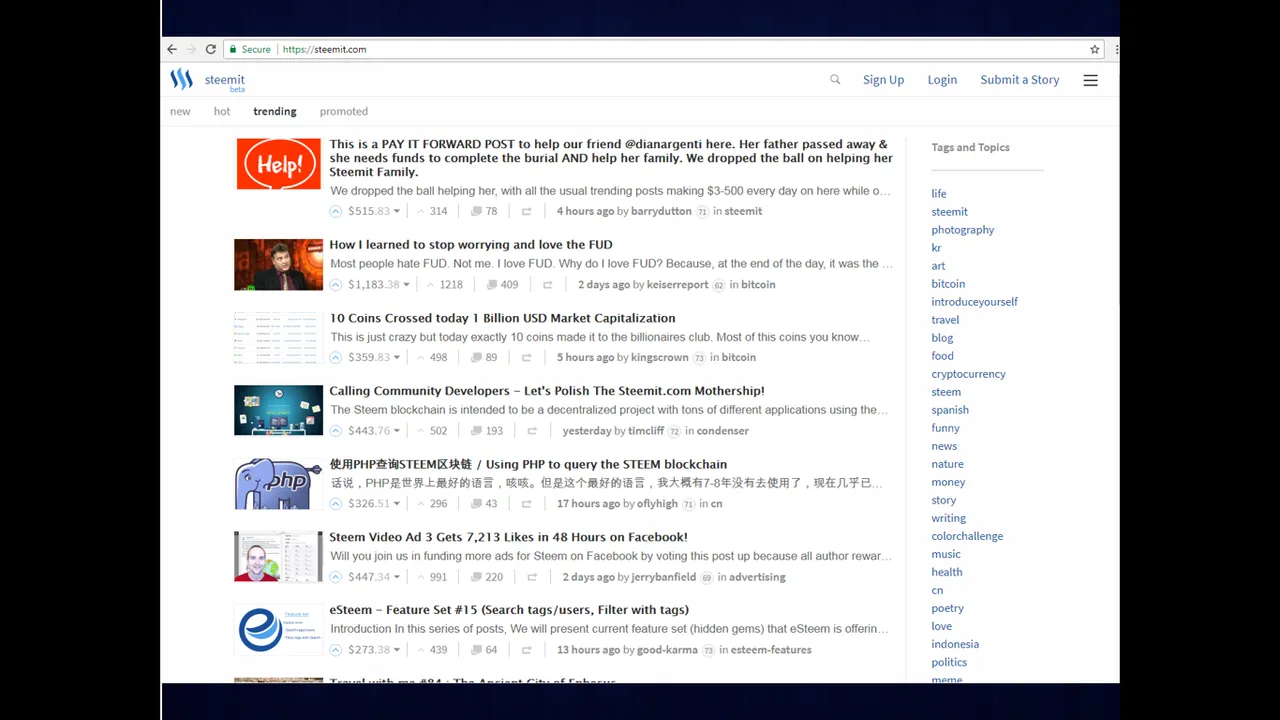Switch to the 'hot' tab
The height and width of the screenshot is (720, 1280).
(x=222, y=111)
